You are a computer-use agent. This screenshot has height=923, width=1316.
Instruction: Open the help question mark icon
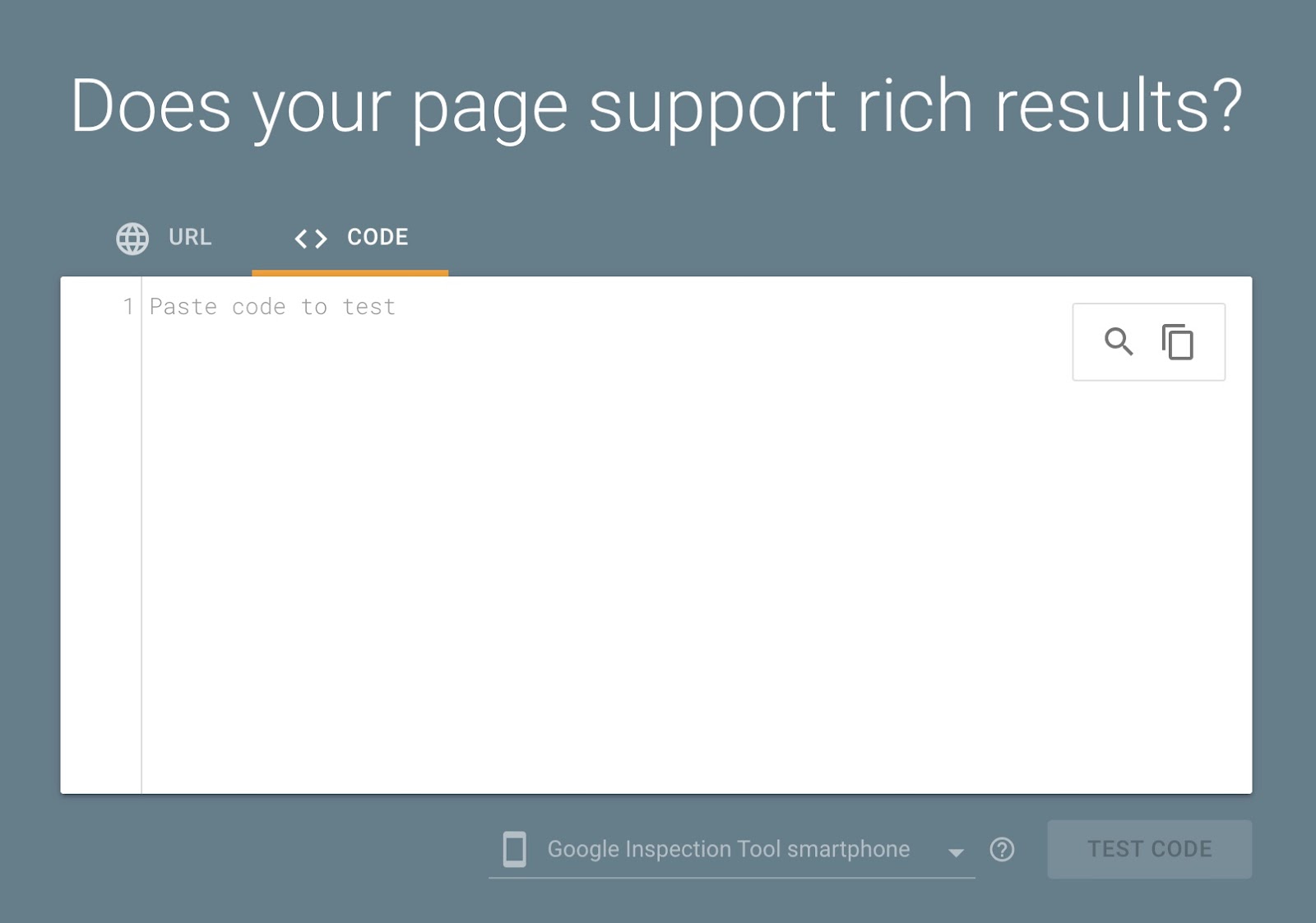click(1002, 850)
